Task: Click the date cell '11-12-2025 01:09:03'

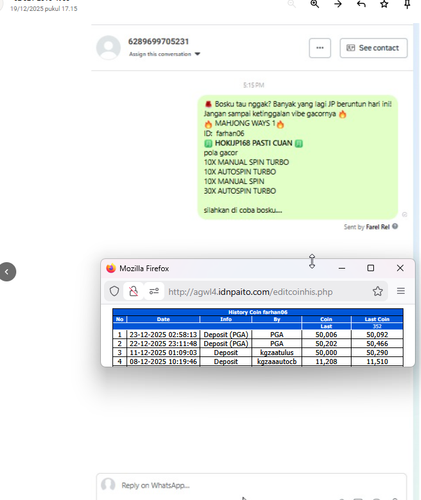Action: tap(163, 352)
